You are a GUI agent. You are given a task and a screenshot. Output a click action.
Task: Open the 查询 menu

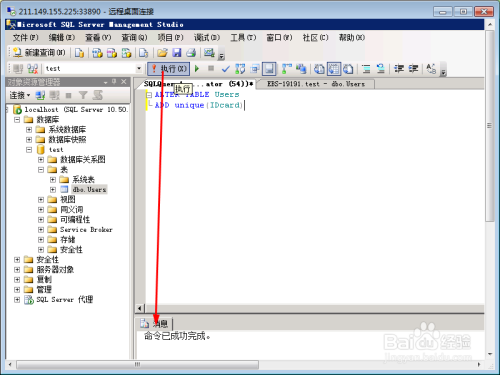(134, 38)
